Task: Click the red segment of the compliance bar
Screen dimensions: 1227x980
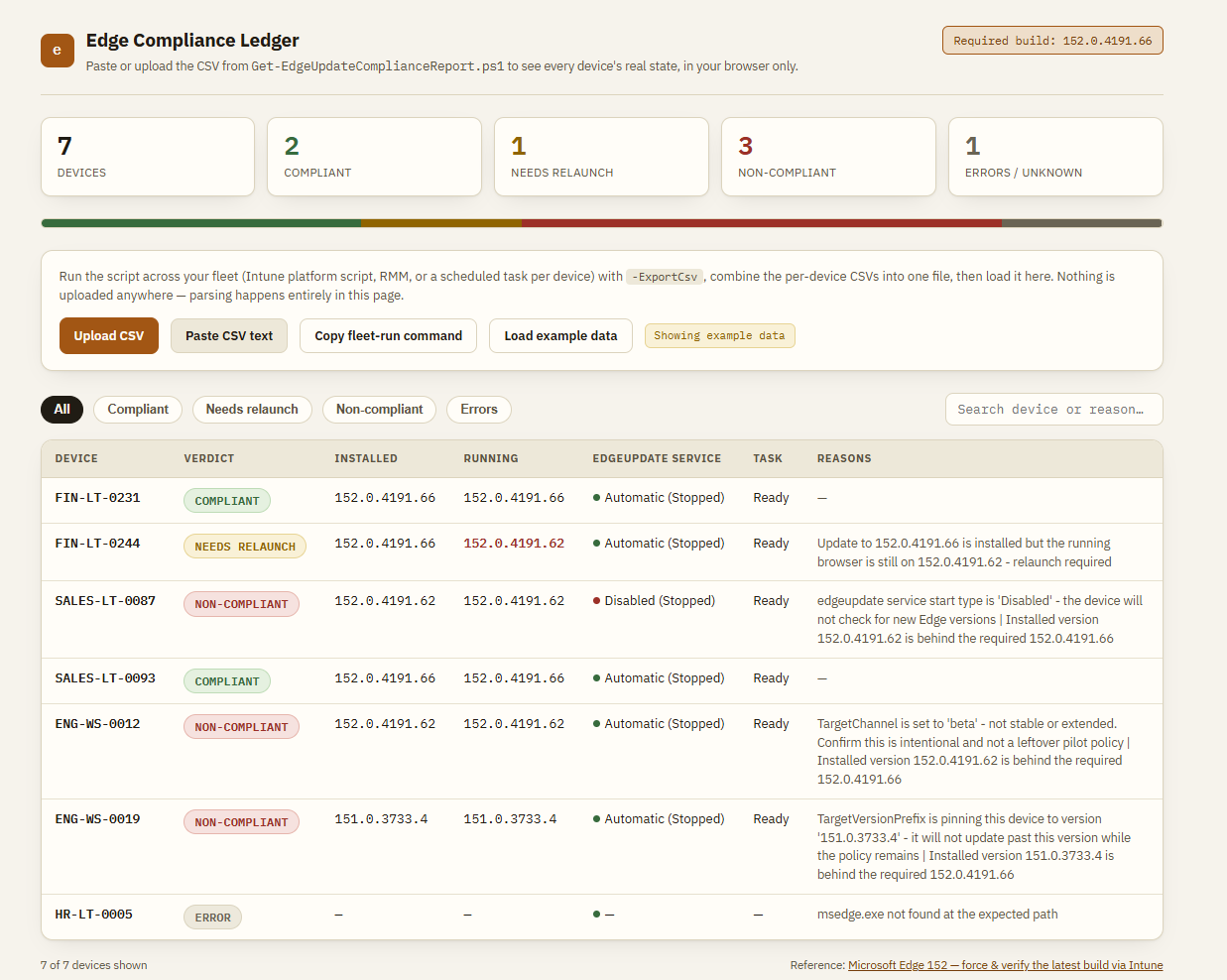Action: coord(762,223)
